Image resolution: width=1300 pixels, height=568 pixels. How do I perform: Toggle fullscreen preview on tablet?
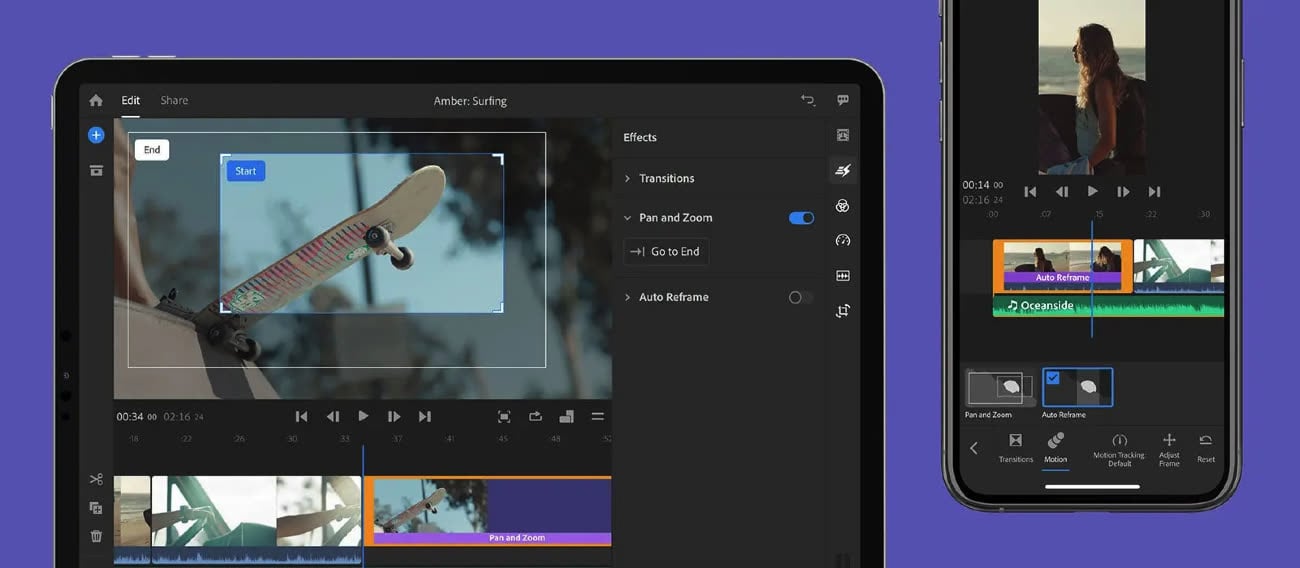504,416
